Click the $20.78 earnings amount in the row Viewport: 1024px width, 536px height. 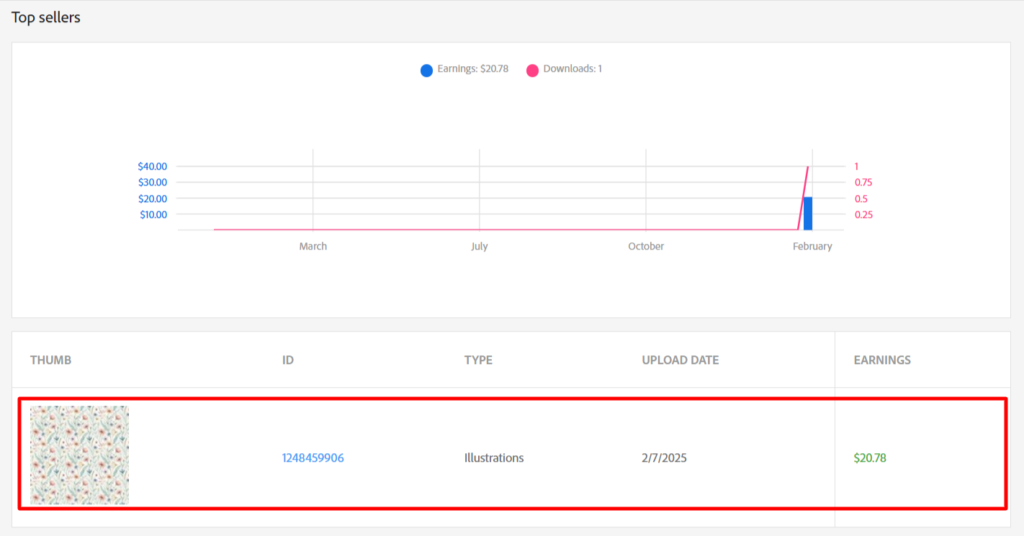coord(869,458)
